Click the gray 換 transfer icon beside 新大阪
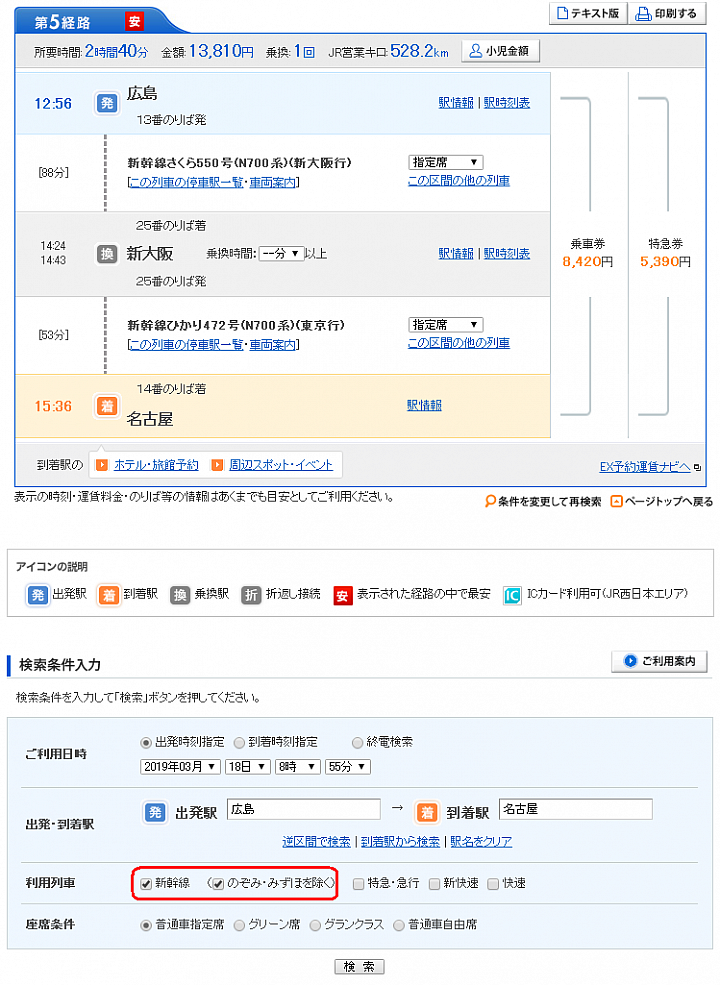 point(107,254)
